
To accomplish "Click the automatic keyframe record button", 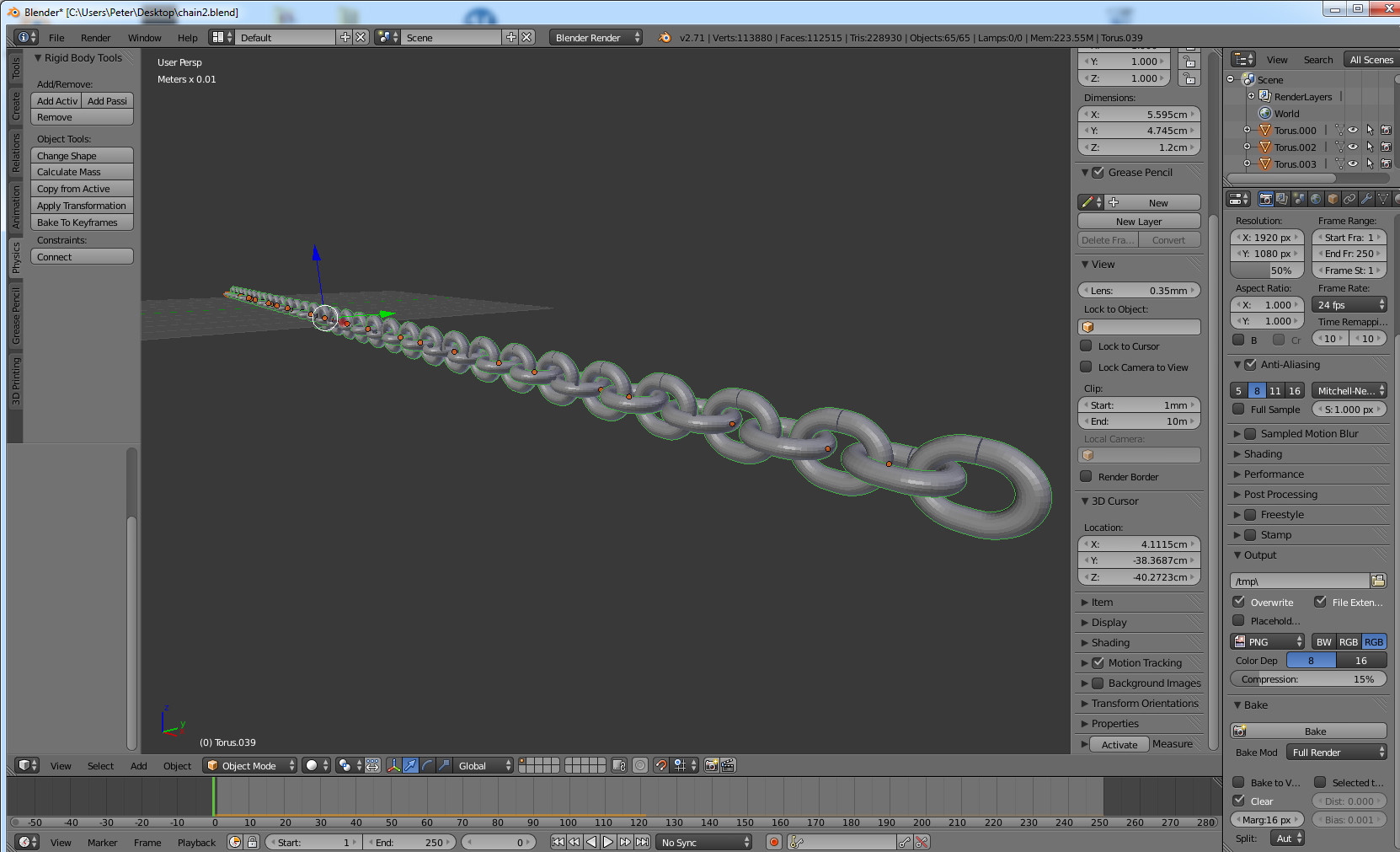I will pos(774,842).
